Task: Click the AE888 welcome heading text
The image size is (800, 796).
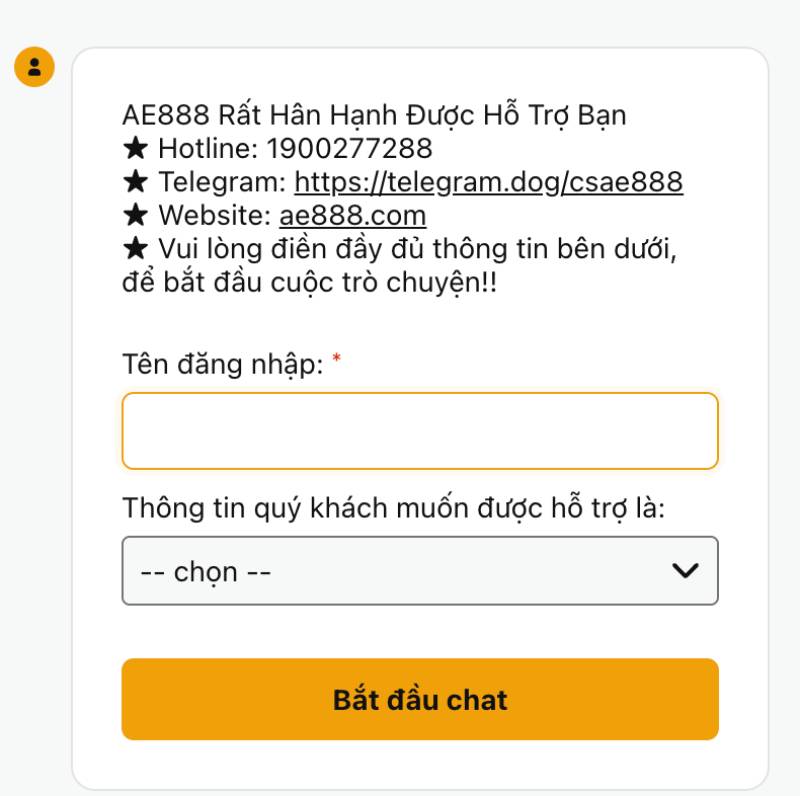Action: point(375,114)
